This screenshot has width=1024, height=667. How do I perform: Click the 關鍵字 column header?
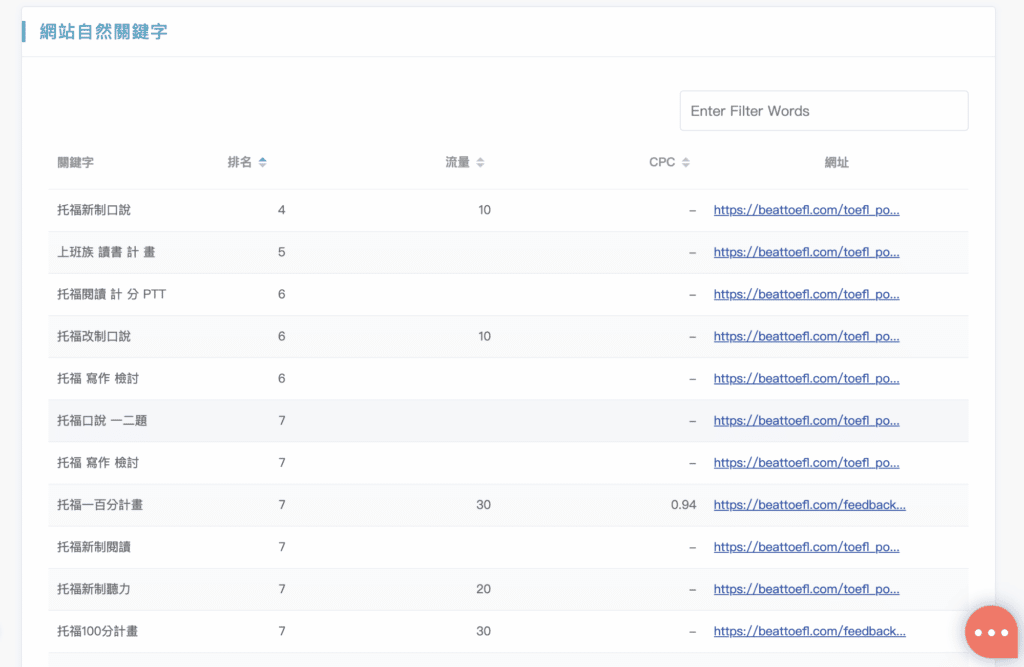[x=76, y=163]
